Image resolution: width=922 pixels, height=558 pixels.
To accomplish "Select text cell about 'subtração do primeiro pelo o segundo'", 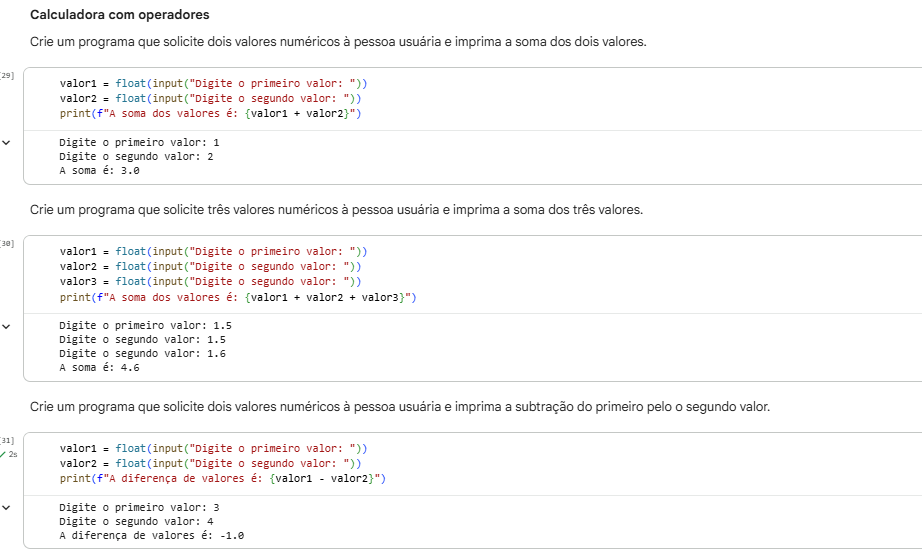I will pos(400,407).
